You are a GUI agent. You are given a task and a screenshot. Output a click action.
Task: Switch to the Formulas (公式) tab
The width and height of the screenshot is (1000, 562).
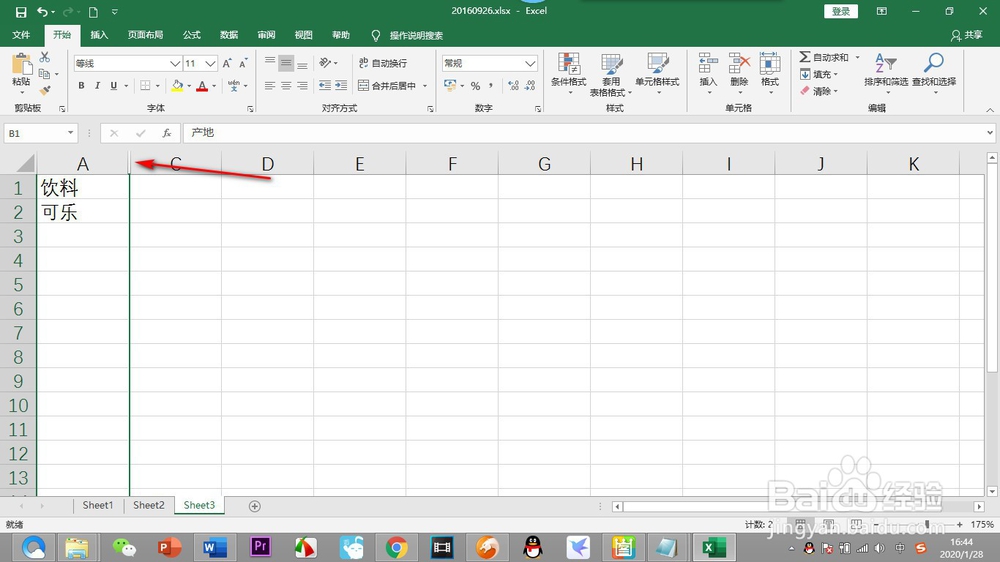(x=191, y=35)
